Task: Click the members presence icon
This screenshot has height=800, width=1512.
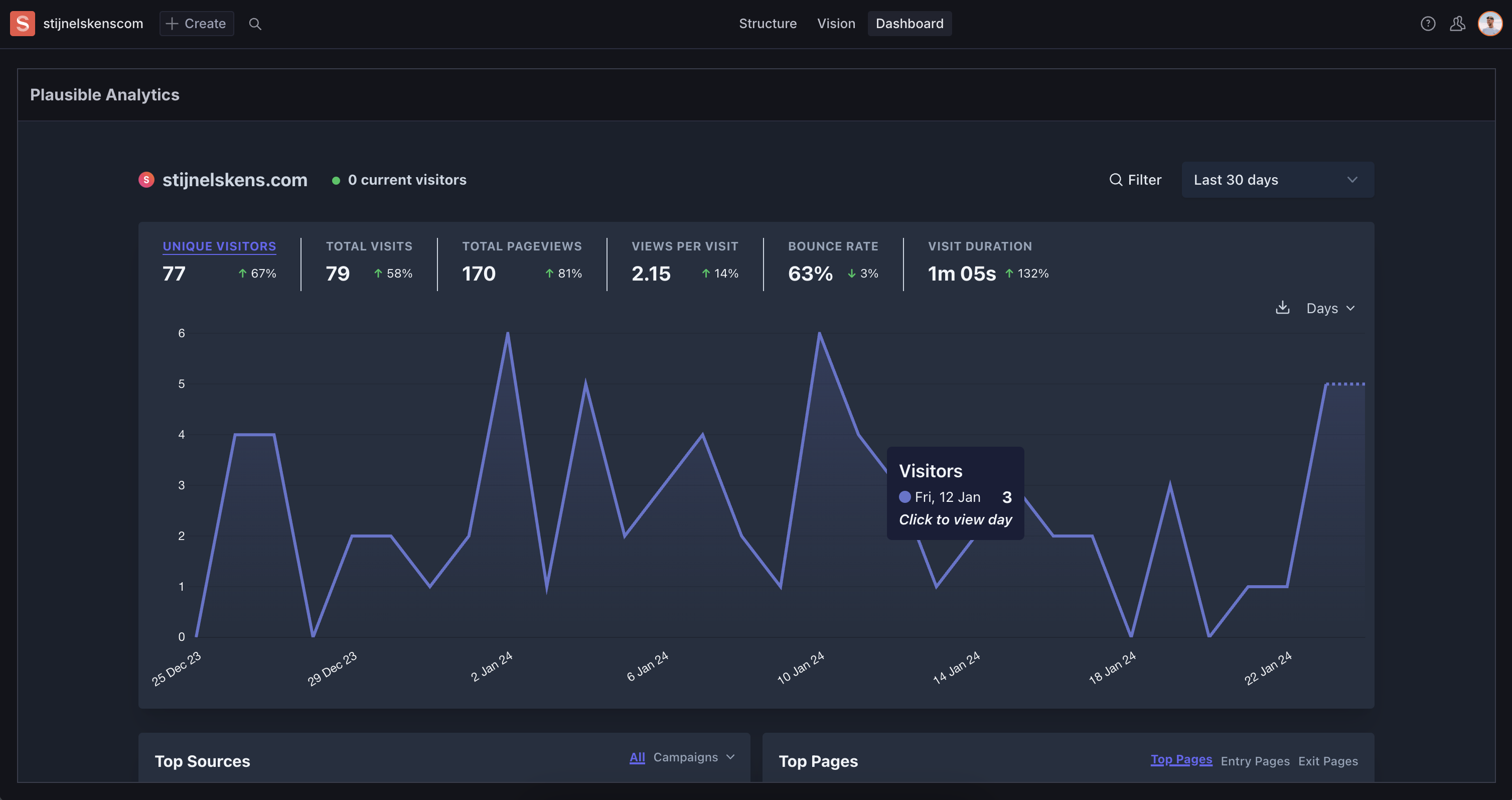Action: click(x=1457, y=24)
